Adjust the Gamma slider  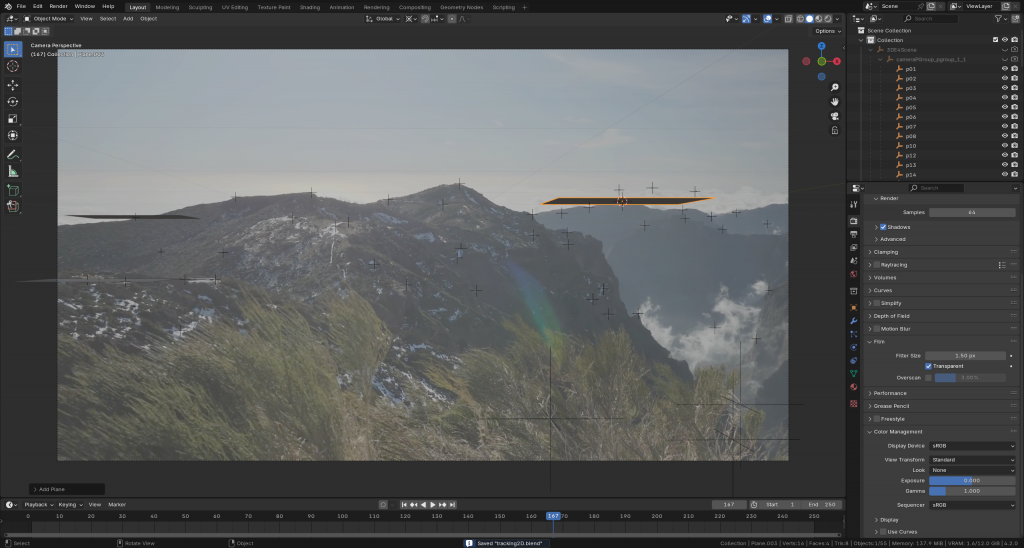(x=972, y=491)
